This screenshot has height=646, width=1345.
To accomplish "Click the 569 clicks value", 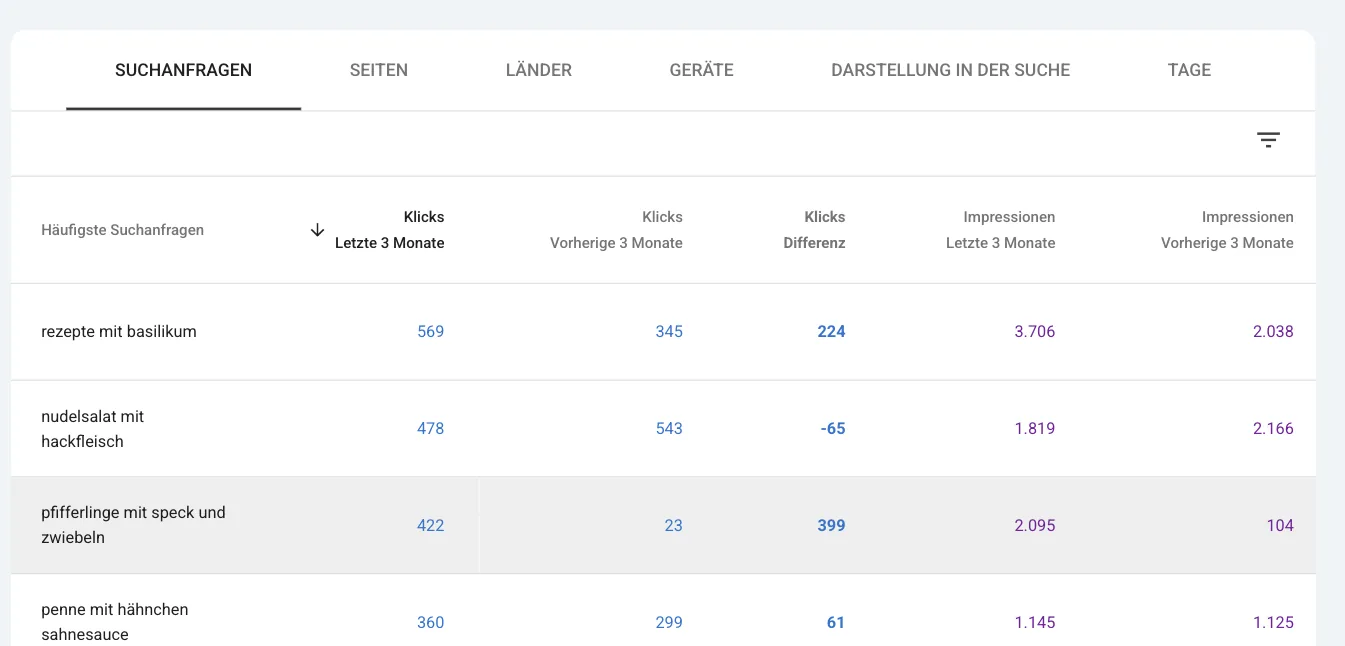I will point(431,332).
